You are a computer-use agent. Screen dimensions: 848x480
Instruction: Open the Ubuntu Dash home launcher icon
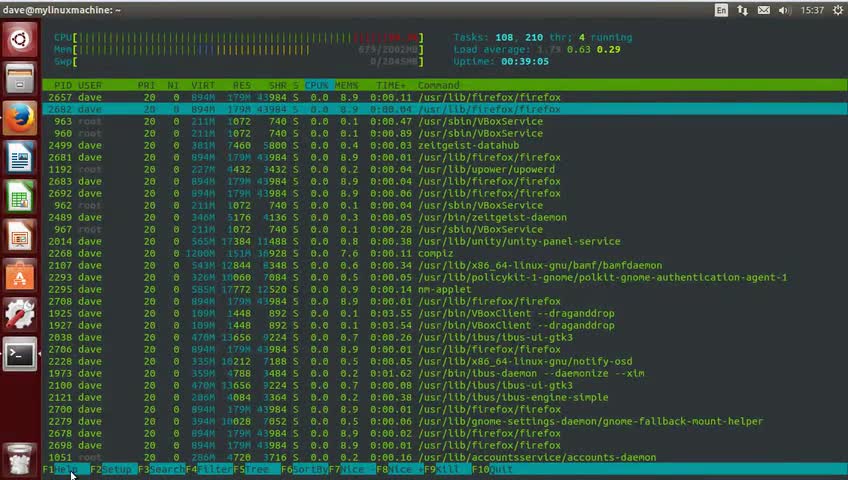[20, 39]
